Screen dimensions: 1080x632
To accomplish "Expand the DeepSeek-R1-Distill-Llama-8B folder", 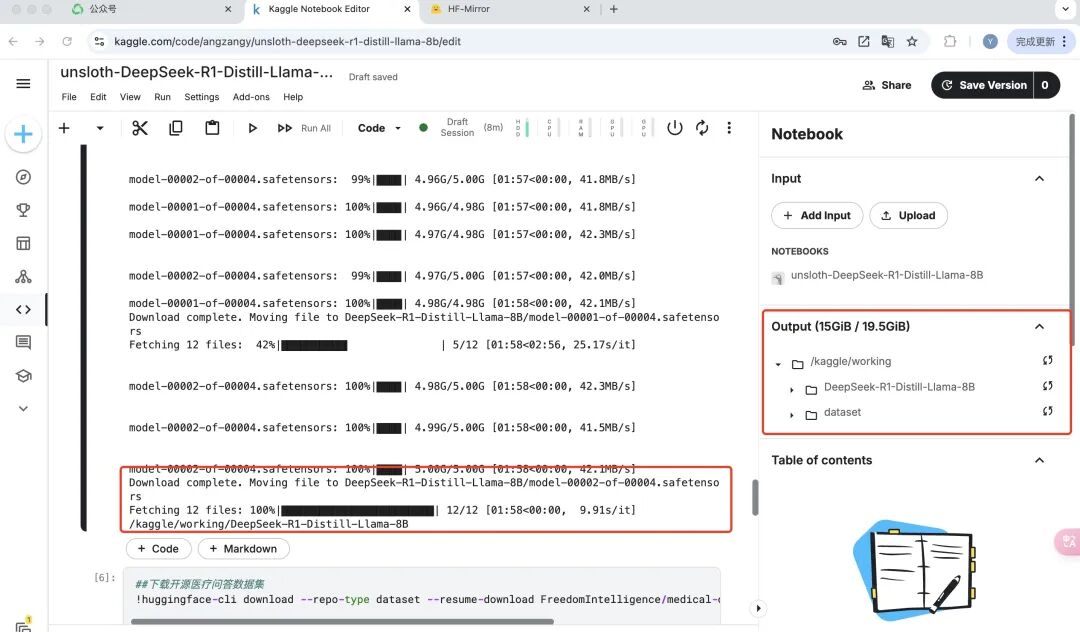I will point(791,390).
